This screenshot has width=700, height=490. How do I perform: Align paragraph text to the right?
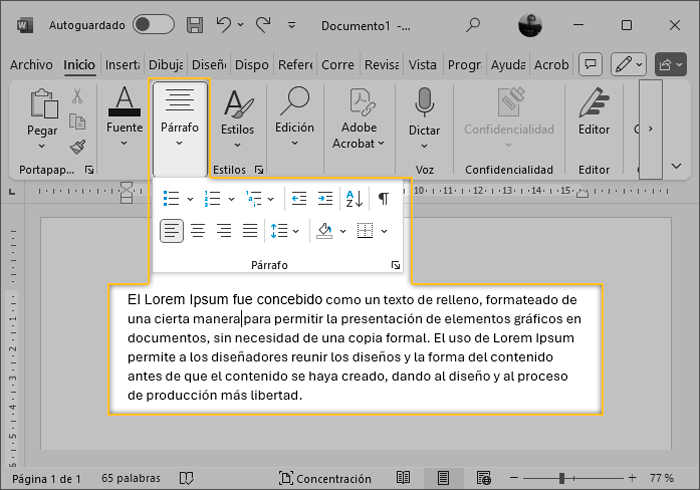224,231
